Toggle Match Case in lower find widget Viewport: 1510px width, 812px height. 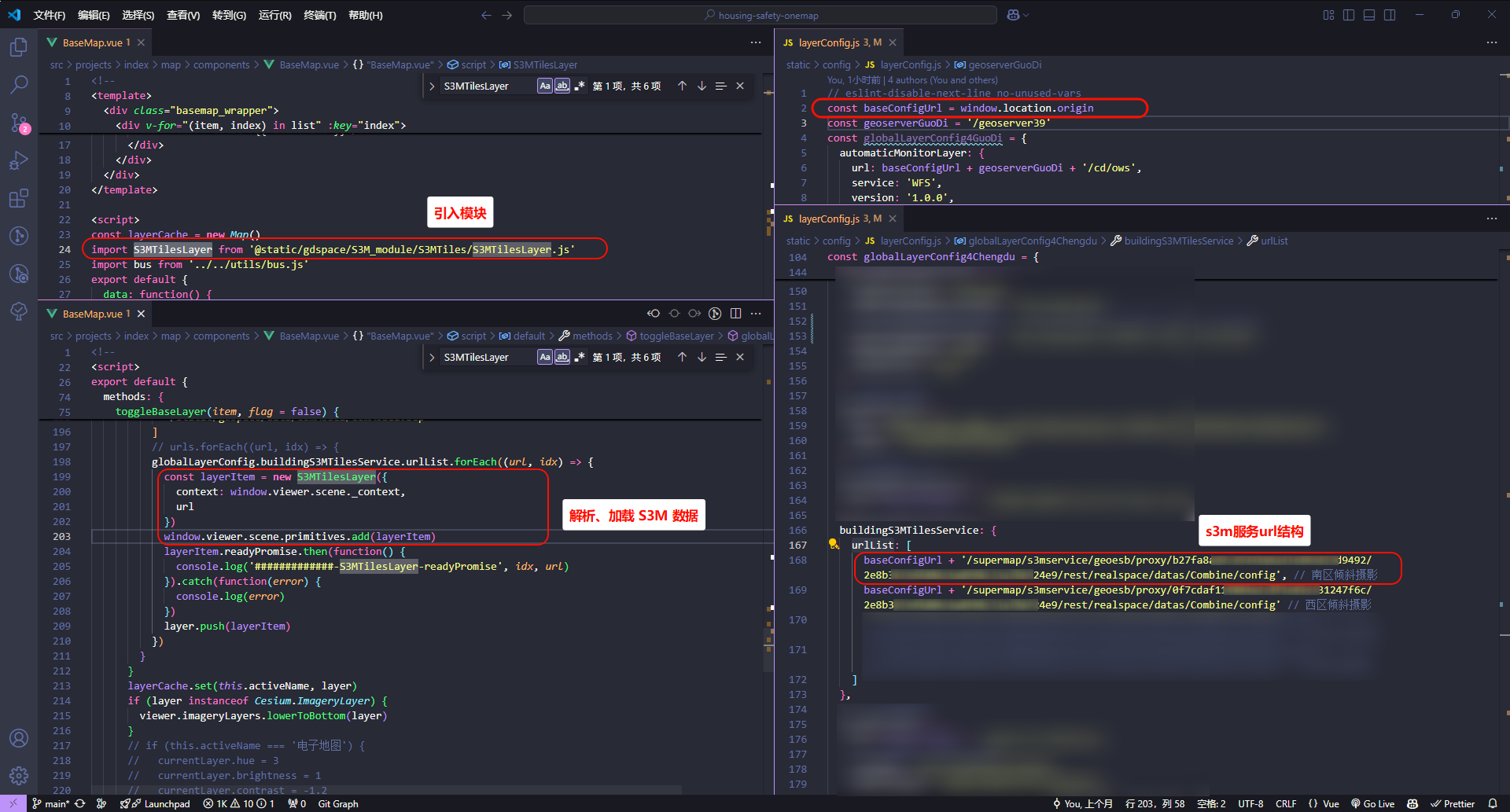(x=545, y=357)
